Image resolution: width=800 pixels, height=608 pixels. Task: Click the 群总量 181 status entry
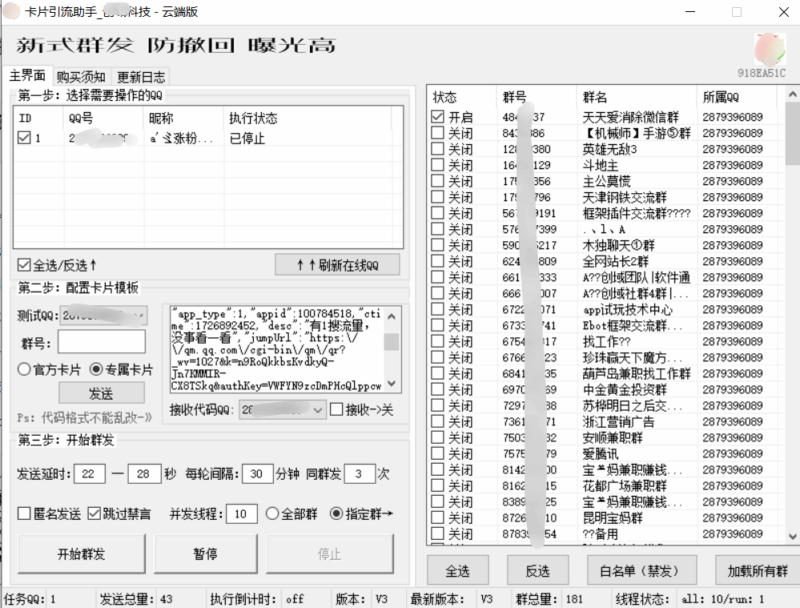549,599
